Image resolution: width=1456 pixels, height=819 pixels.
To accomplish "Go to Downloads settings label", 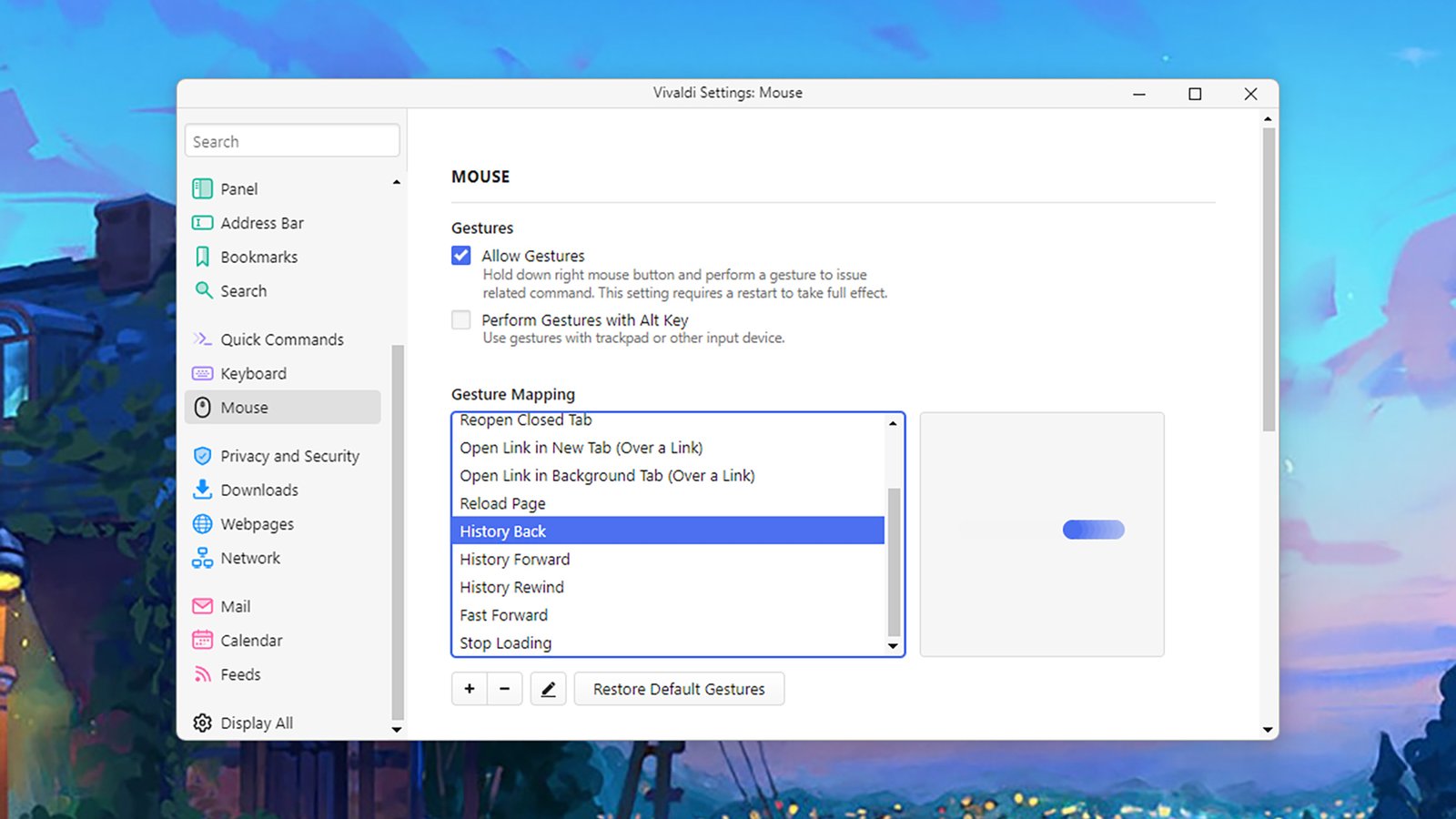I will (259, 490).
